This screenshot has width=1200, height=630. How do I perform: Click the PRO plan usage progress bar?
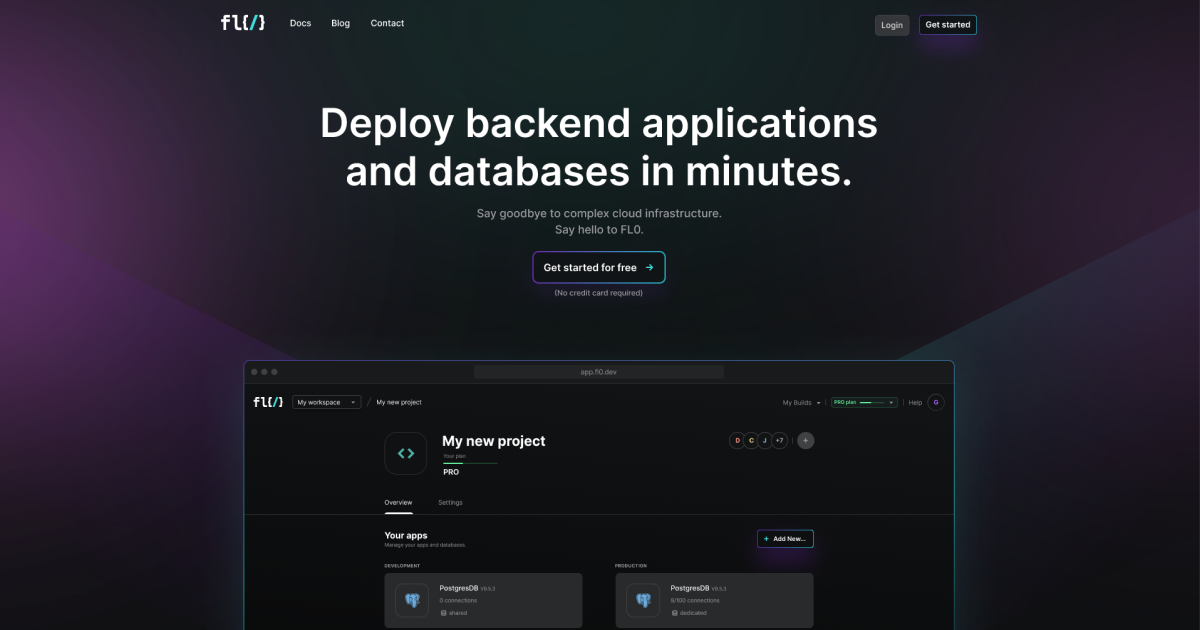click(872, 402)
